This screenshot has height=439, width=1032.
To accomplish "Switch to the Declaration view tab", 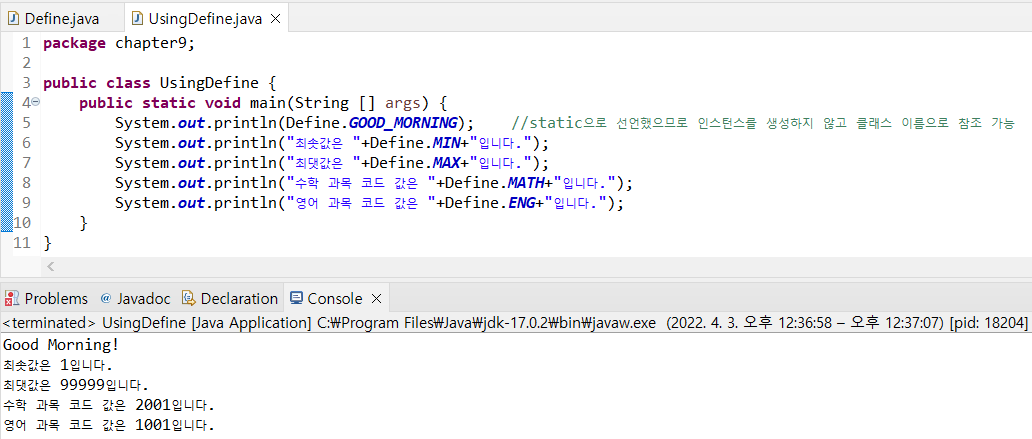I will tap(239, 298).
